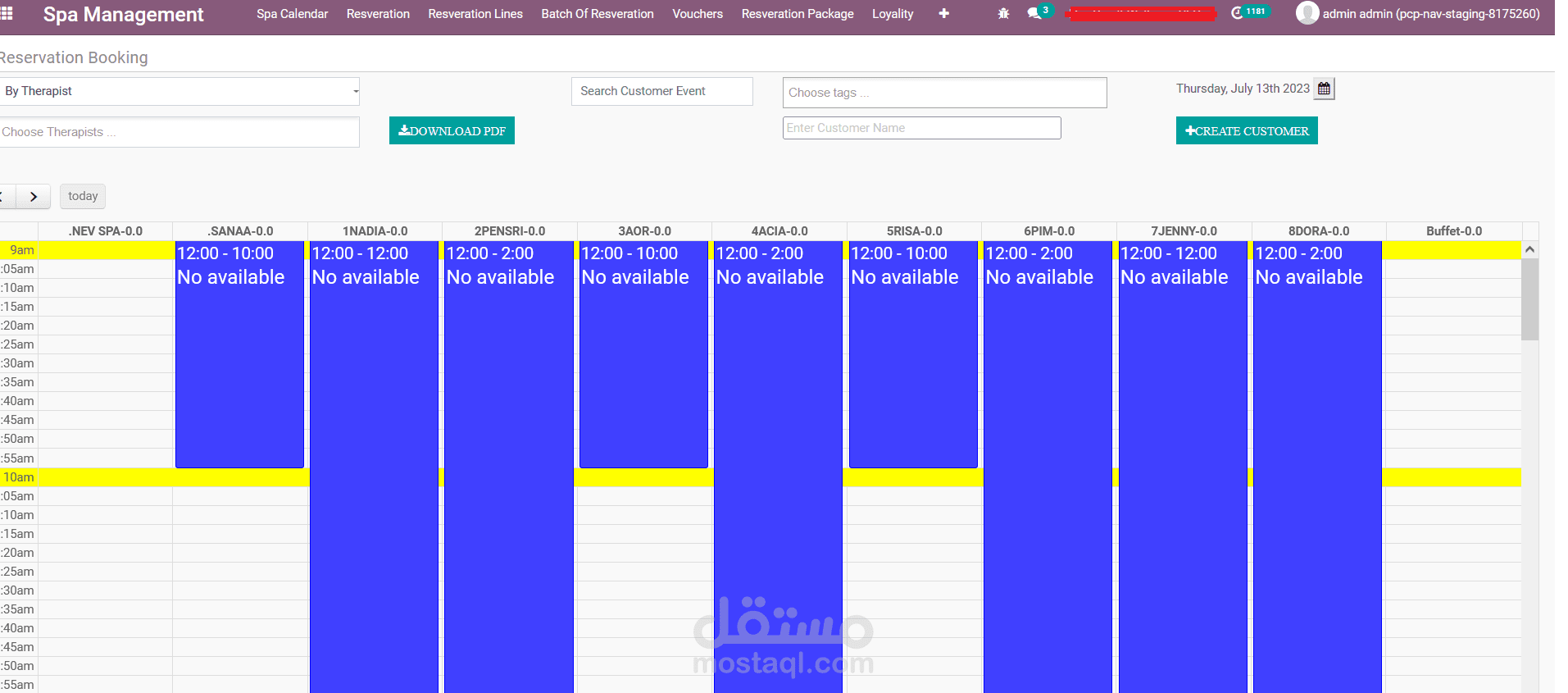The width and height of the screenshot is (1568, 693).
Task: Open 6PIM's No available event block
Action: [x=1048, y=467]
